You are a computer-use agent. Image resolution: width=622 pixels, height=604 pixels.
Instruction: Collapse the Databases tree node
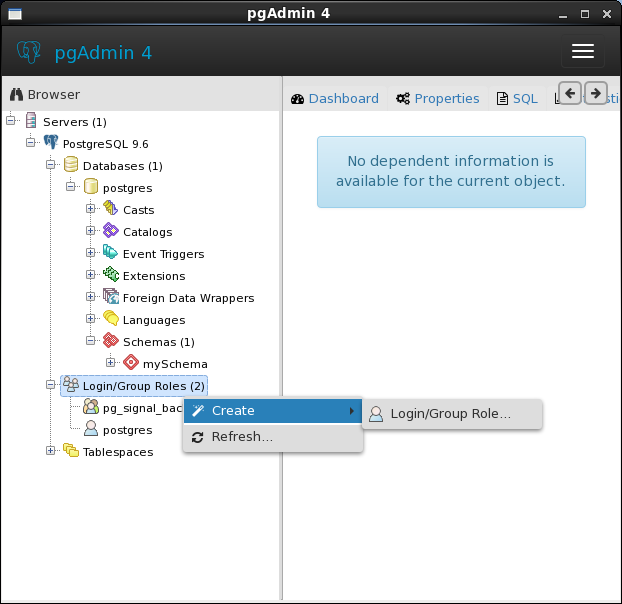[x=50, y=164]
